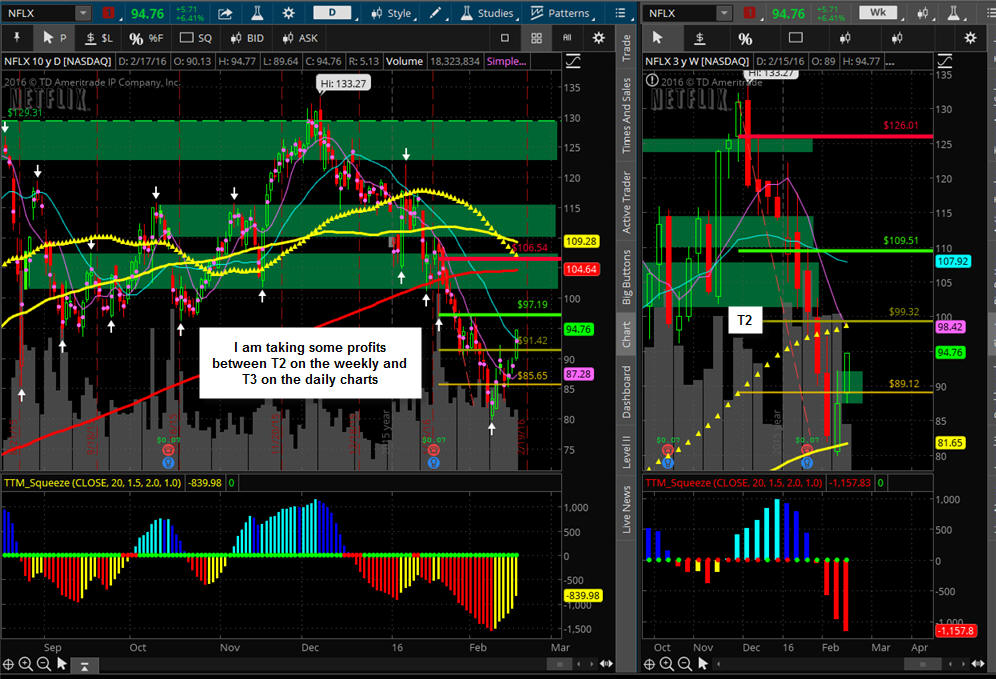
Task: Open the Active Trader sidebar tab
Action: click(x=626, y=202)
